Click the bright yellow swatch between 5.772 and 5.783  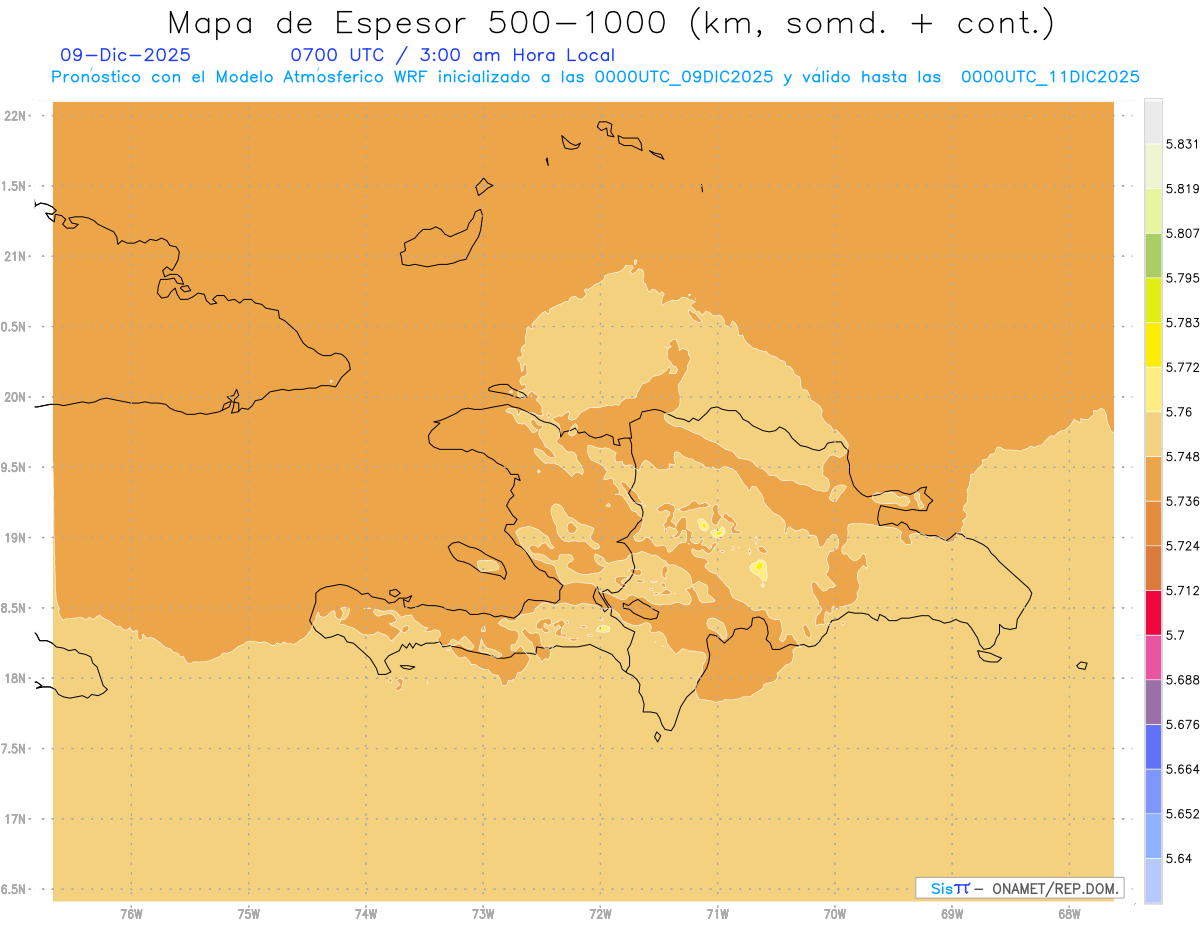pyautogui.click(x=1153, y=345)
